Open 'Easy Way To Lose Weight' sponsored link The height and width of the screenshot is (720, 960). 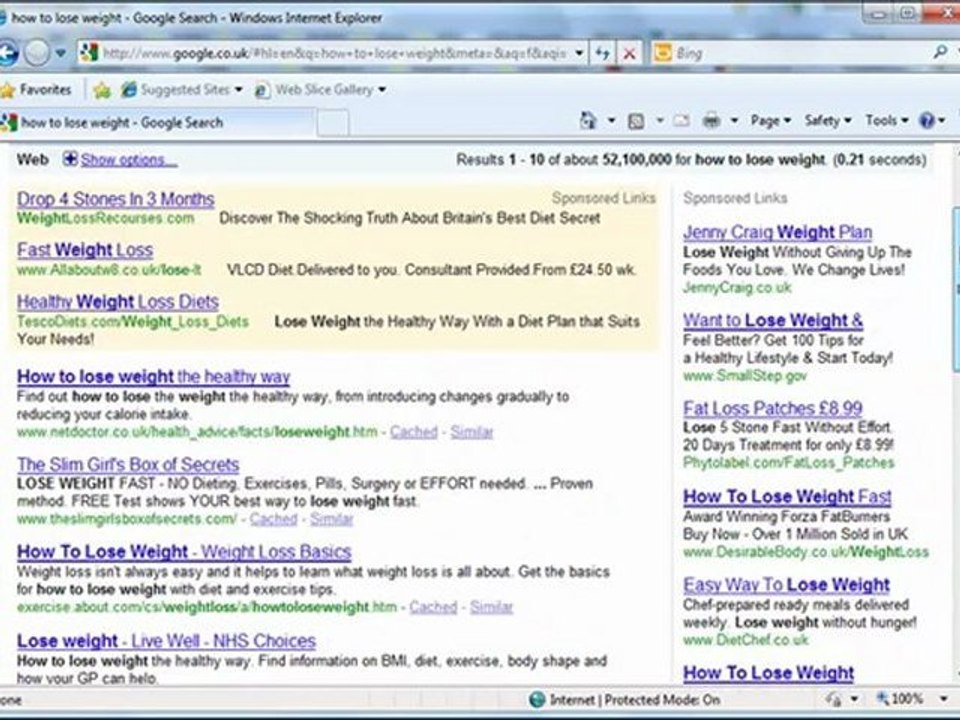(x=786, y=585)
